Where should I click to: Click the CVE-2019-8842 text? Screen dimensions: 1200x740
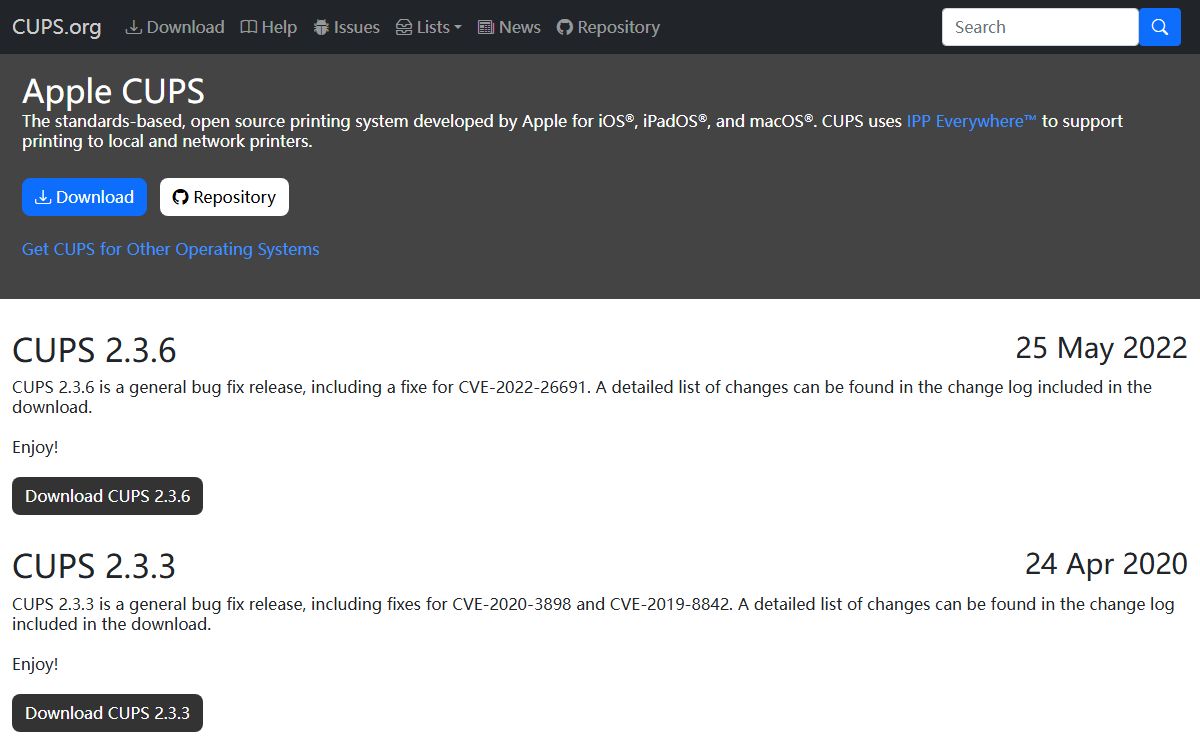click(x=670, y=604)
